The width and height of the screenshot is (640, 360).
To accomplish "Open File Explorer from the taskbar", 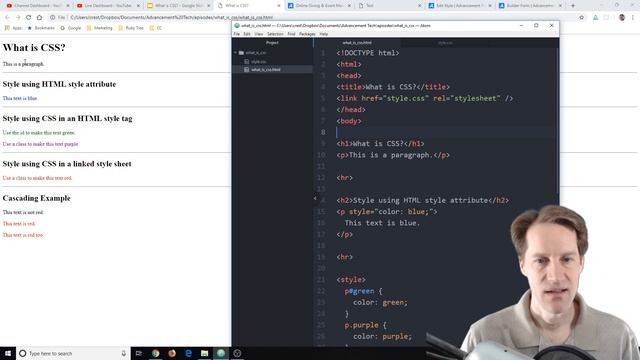I will pos(204,353).
